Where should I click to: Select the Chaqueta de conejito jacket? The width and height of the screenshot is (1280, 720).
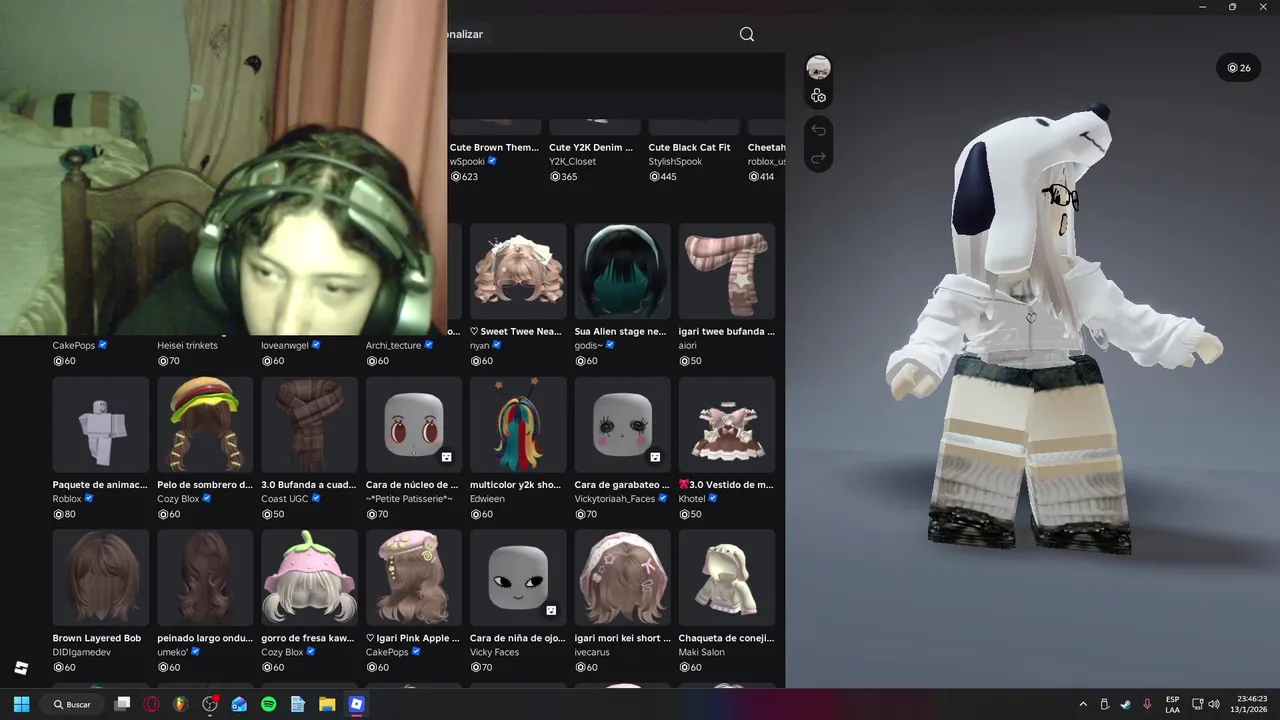click(x=727, y=577)
